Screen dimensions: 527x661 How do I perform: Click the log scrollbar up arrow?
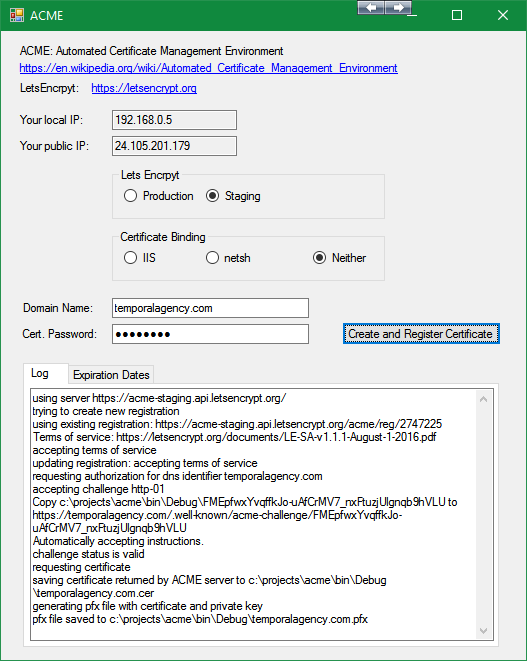[x=484, y=399]
